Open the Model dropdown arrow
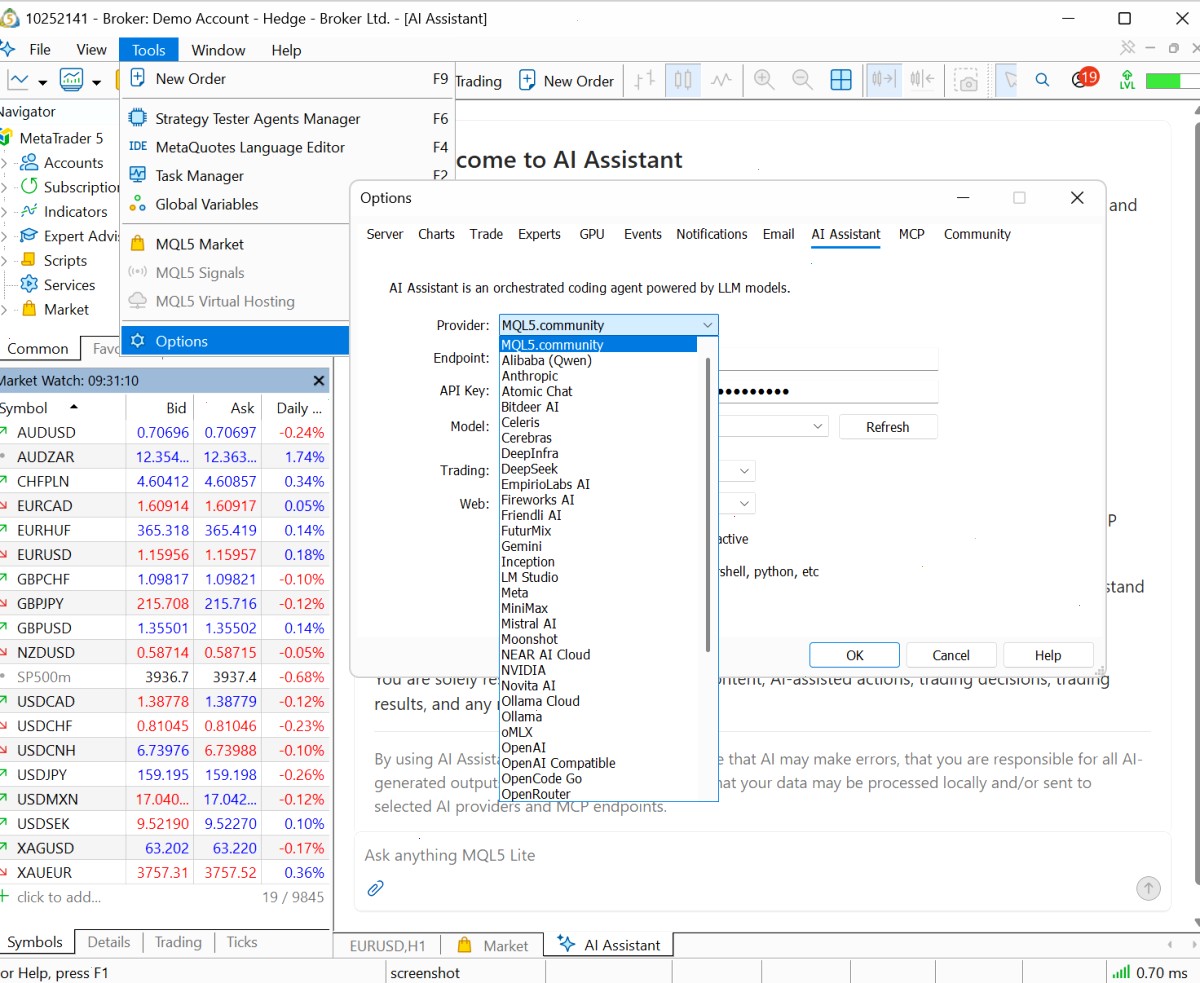 point(818,427)
